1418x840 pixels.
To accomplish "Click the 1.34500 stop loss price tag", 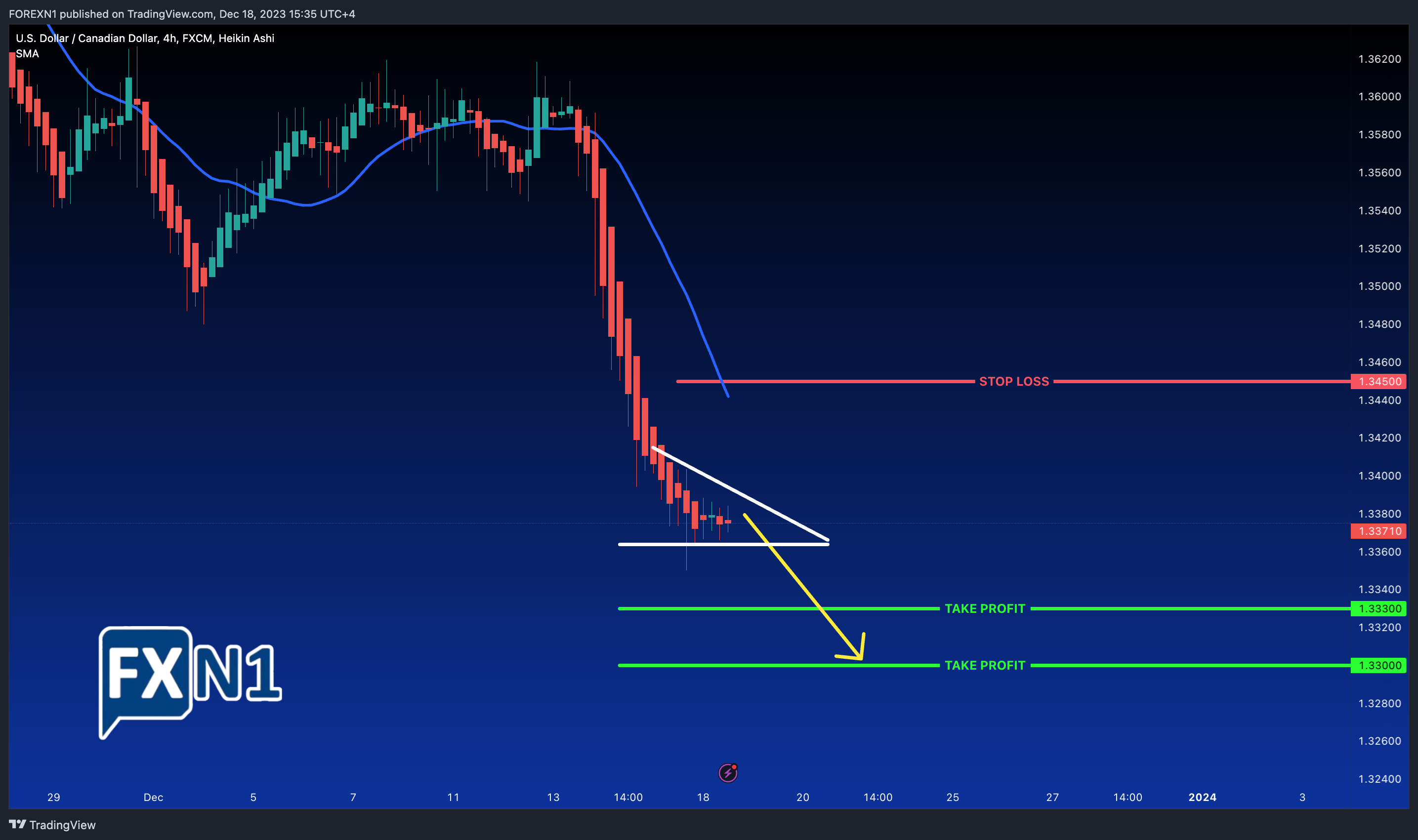I will coord(1378,382).
